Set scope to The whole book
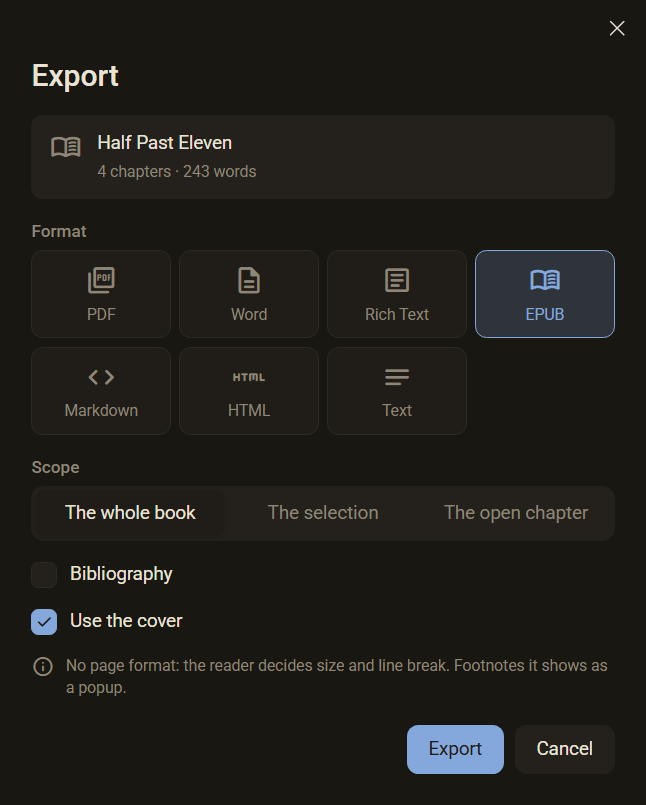 (130, 513)
